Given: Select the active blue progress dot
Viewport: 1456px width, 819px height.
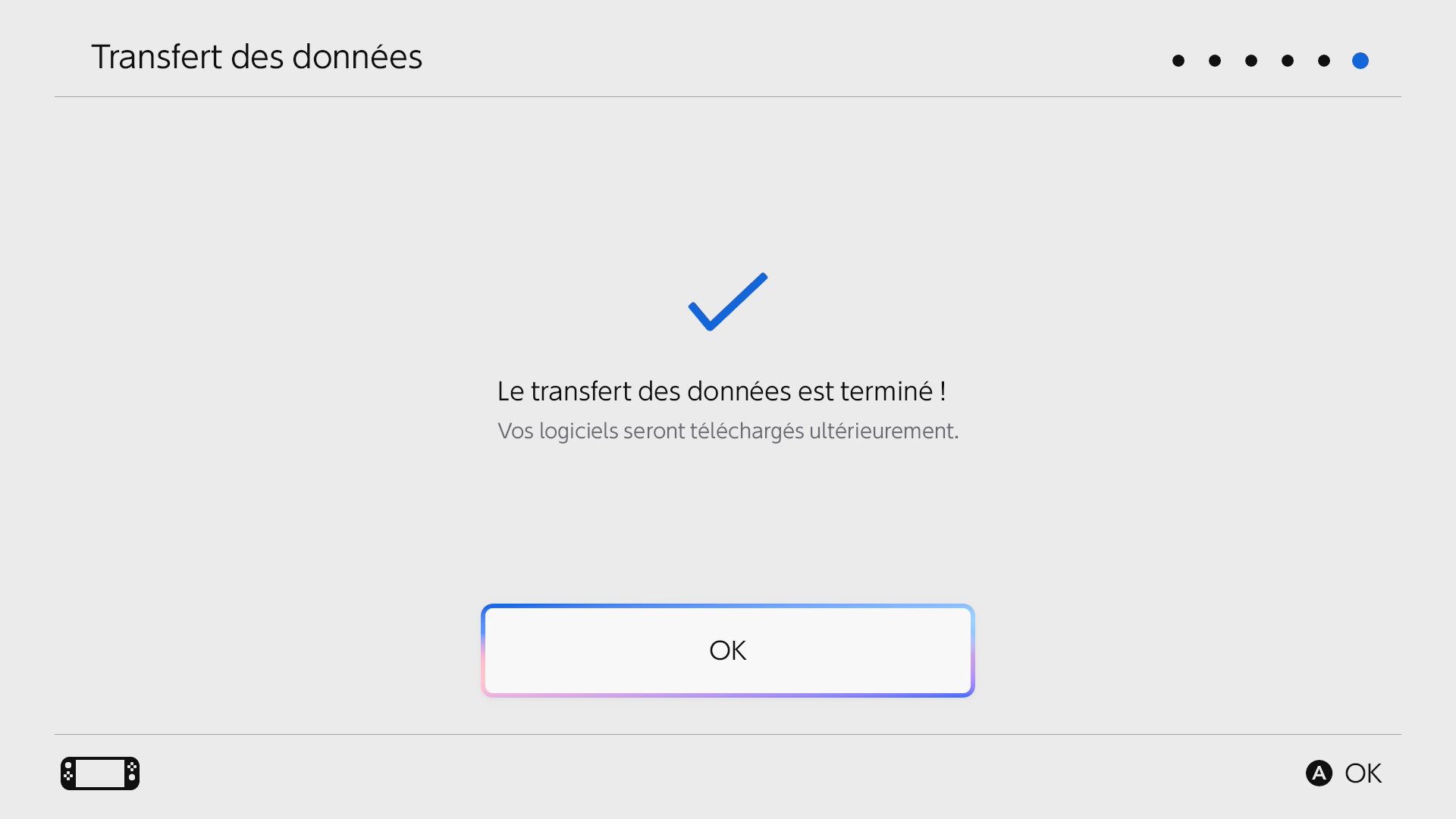Looking at the screenshot, I should pos(1360,61).
